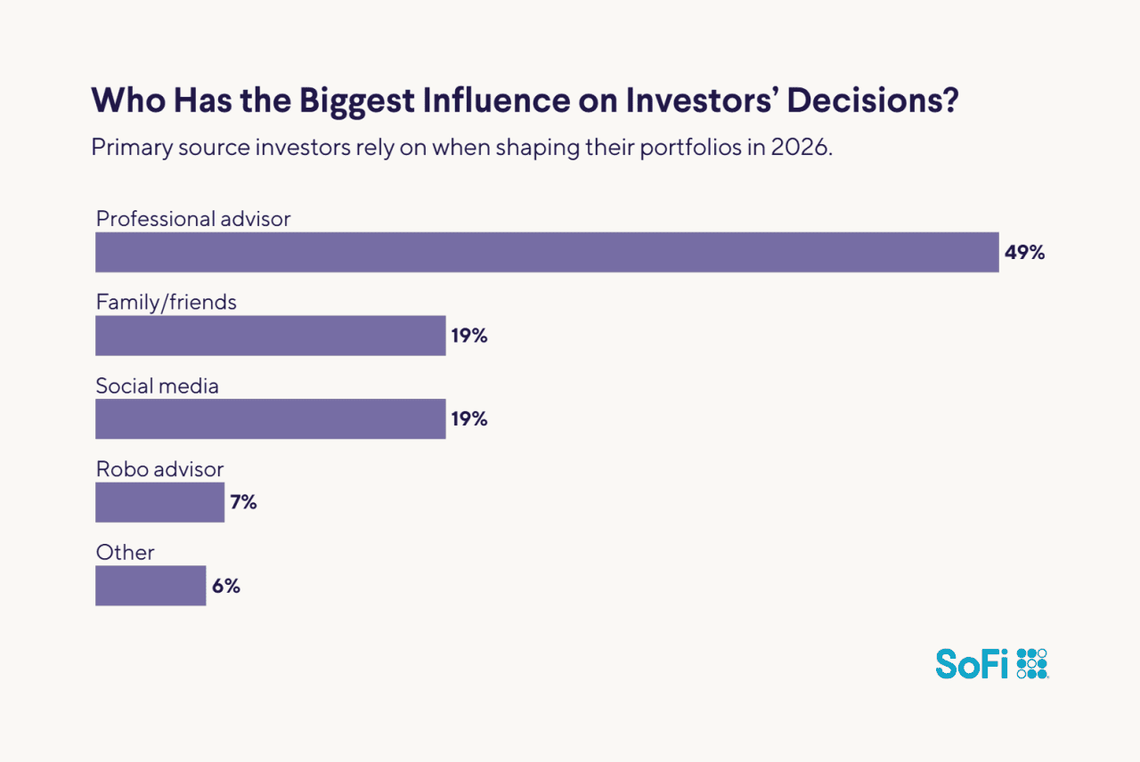Click the 'Social media' category label

[157, 385]
